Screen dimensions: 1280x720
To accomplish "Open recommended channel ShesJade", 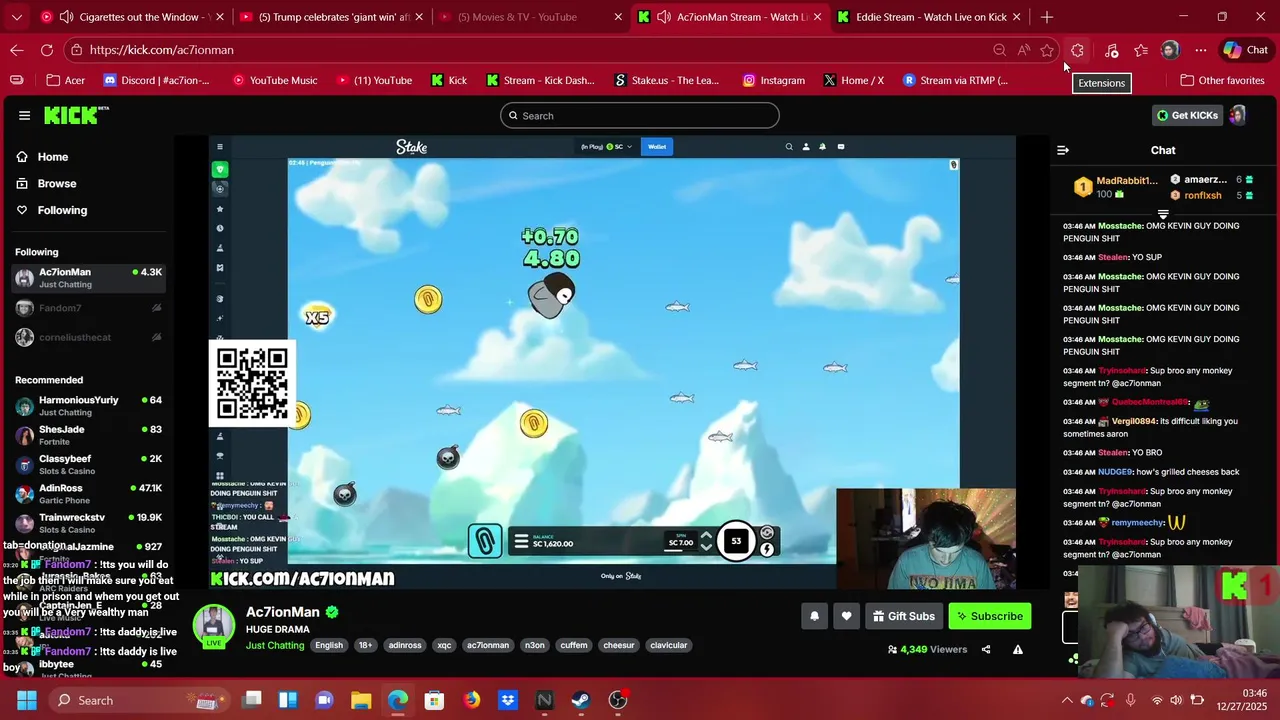I will coord(88,435).
